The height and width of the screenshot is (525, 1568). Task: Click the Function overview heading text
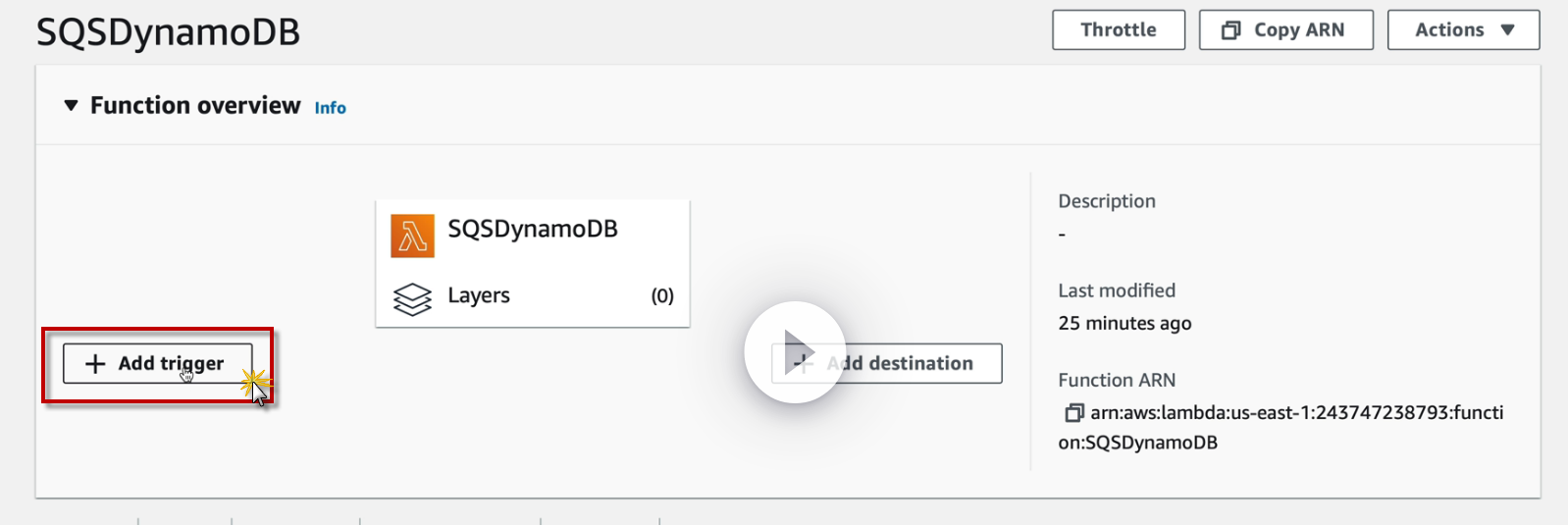(195, 106)
